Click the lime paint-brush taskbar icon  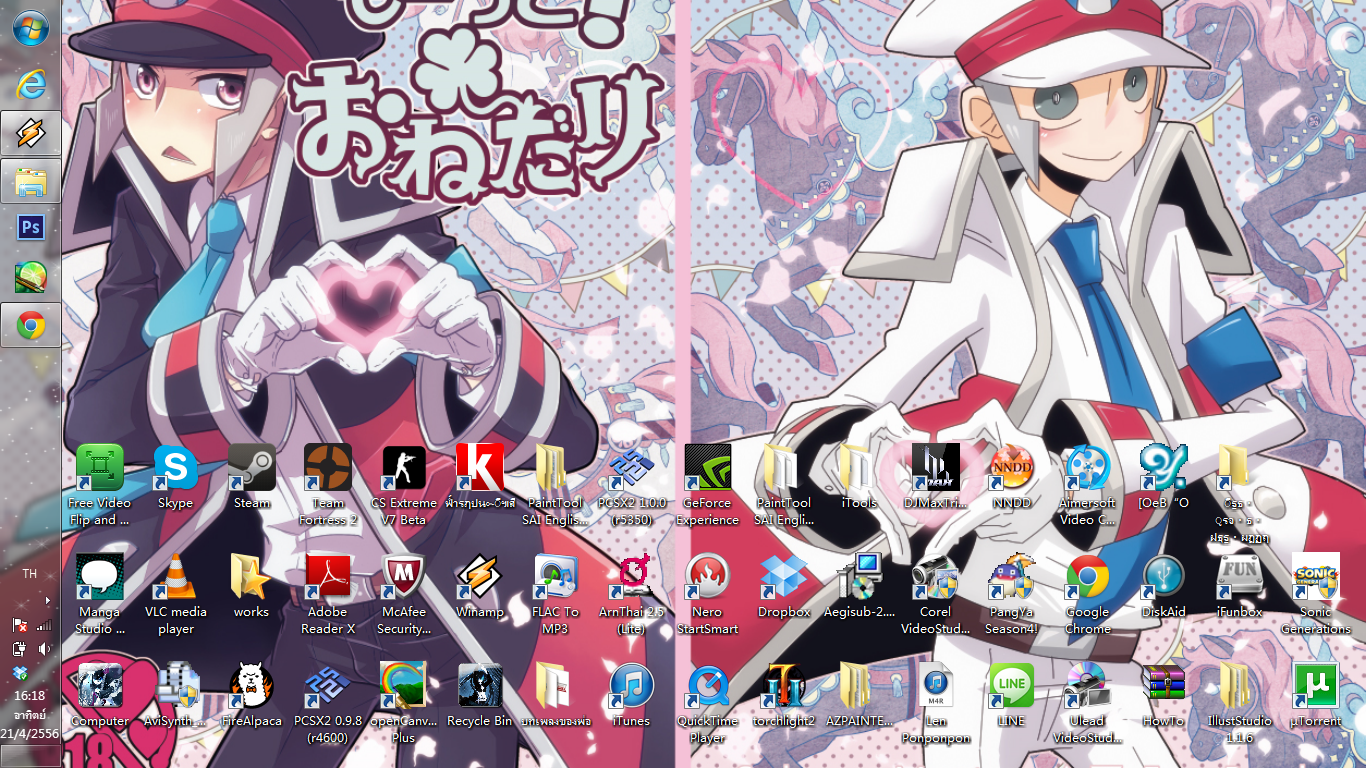tap(31, 277)
